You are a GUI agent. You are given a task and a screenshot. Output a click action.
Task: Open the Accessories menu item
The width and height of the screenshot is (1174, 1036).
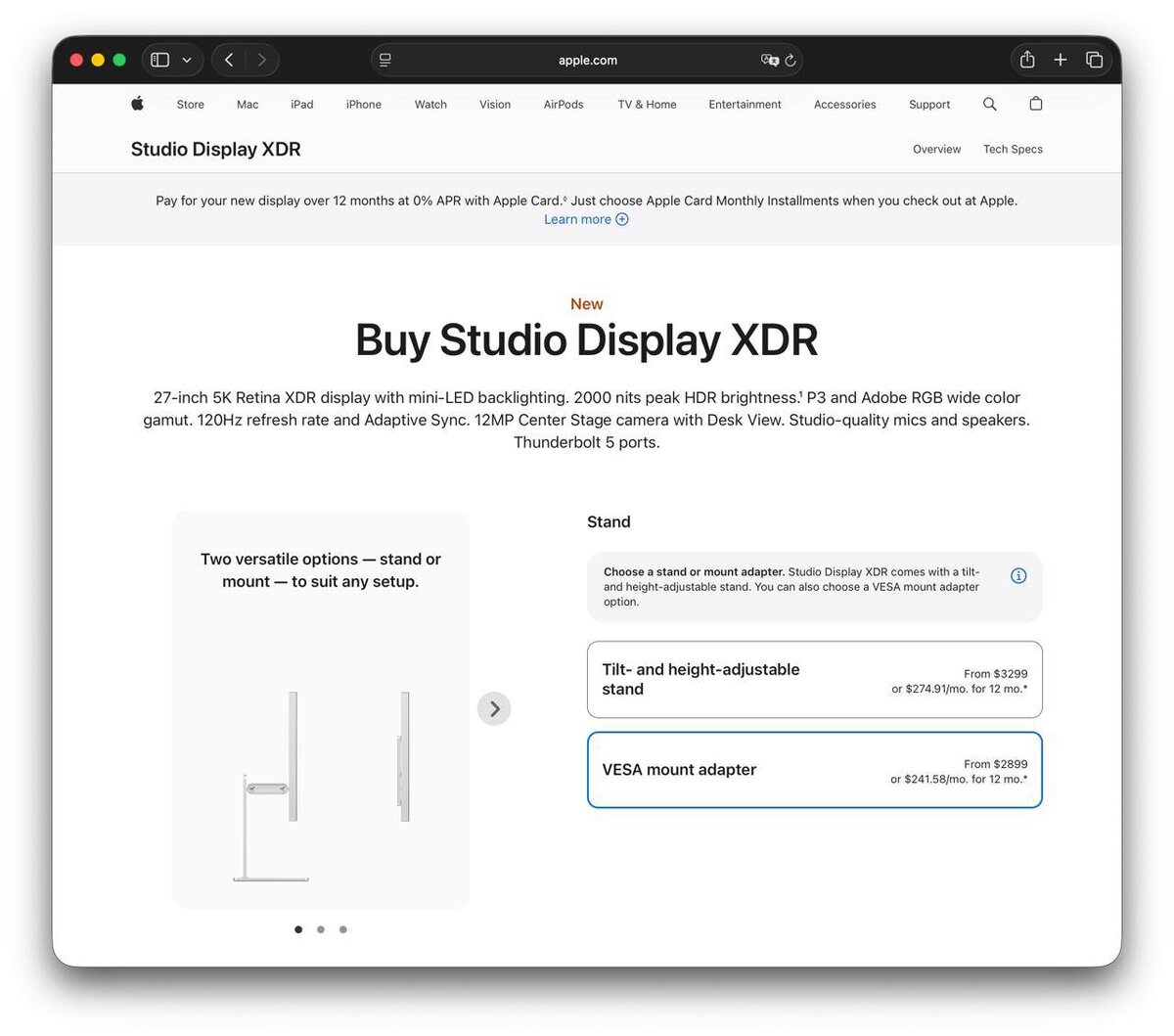pos(845,105)
